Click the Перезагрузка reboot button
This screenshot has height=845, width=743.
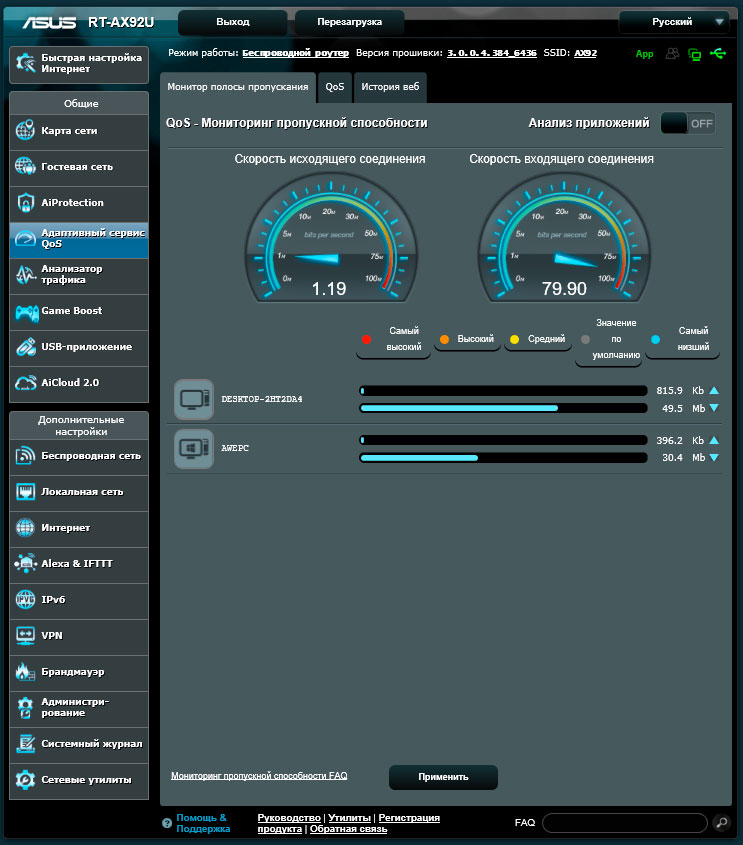[x=350, y=22]
